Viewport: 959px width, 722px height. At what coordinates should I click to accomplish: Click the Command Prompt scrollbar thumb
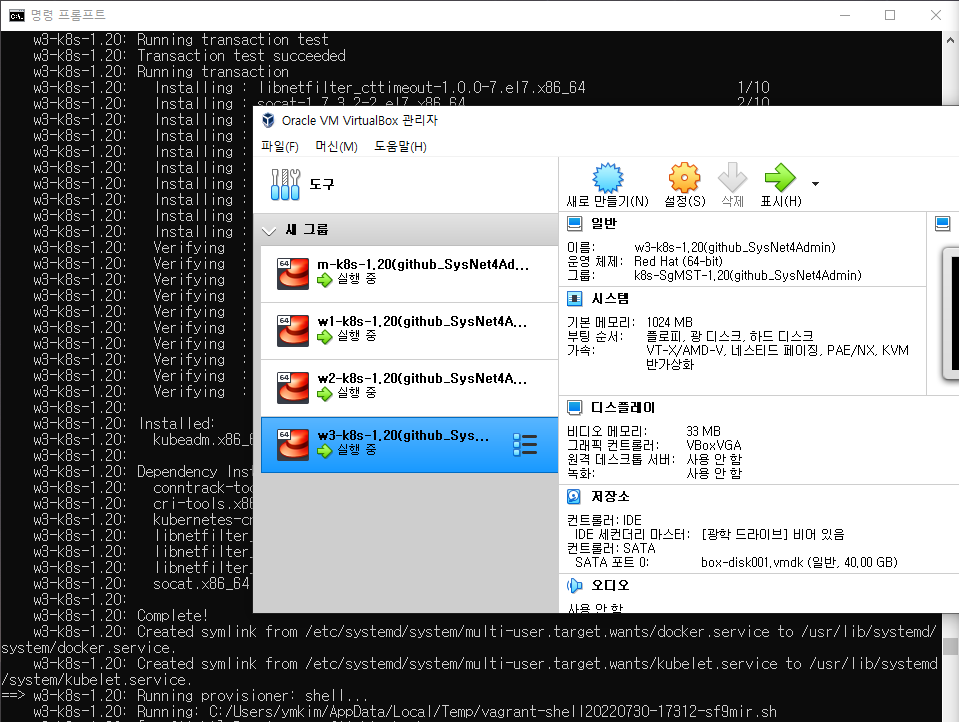pyautogui.click(x=950, y=646)
